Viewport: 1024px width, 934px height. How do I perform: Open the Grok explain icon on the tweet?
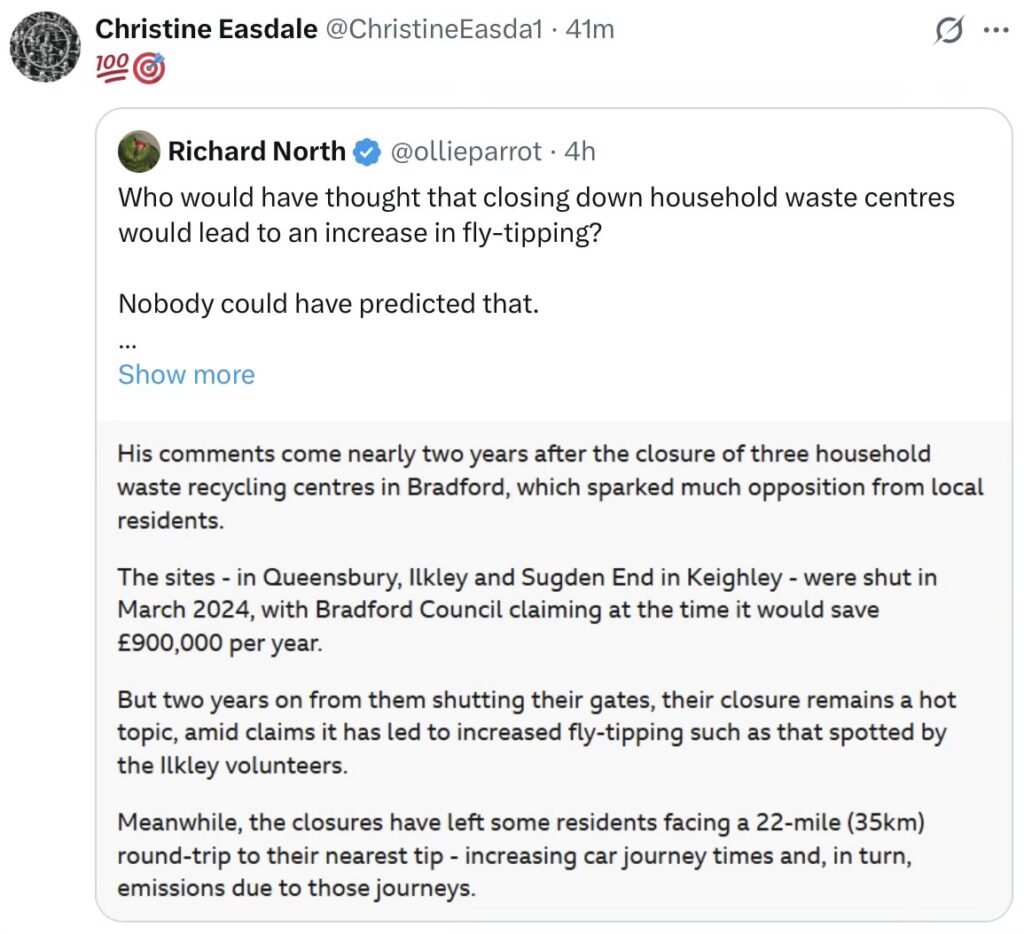pos(948,32)
